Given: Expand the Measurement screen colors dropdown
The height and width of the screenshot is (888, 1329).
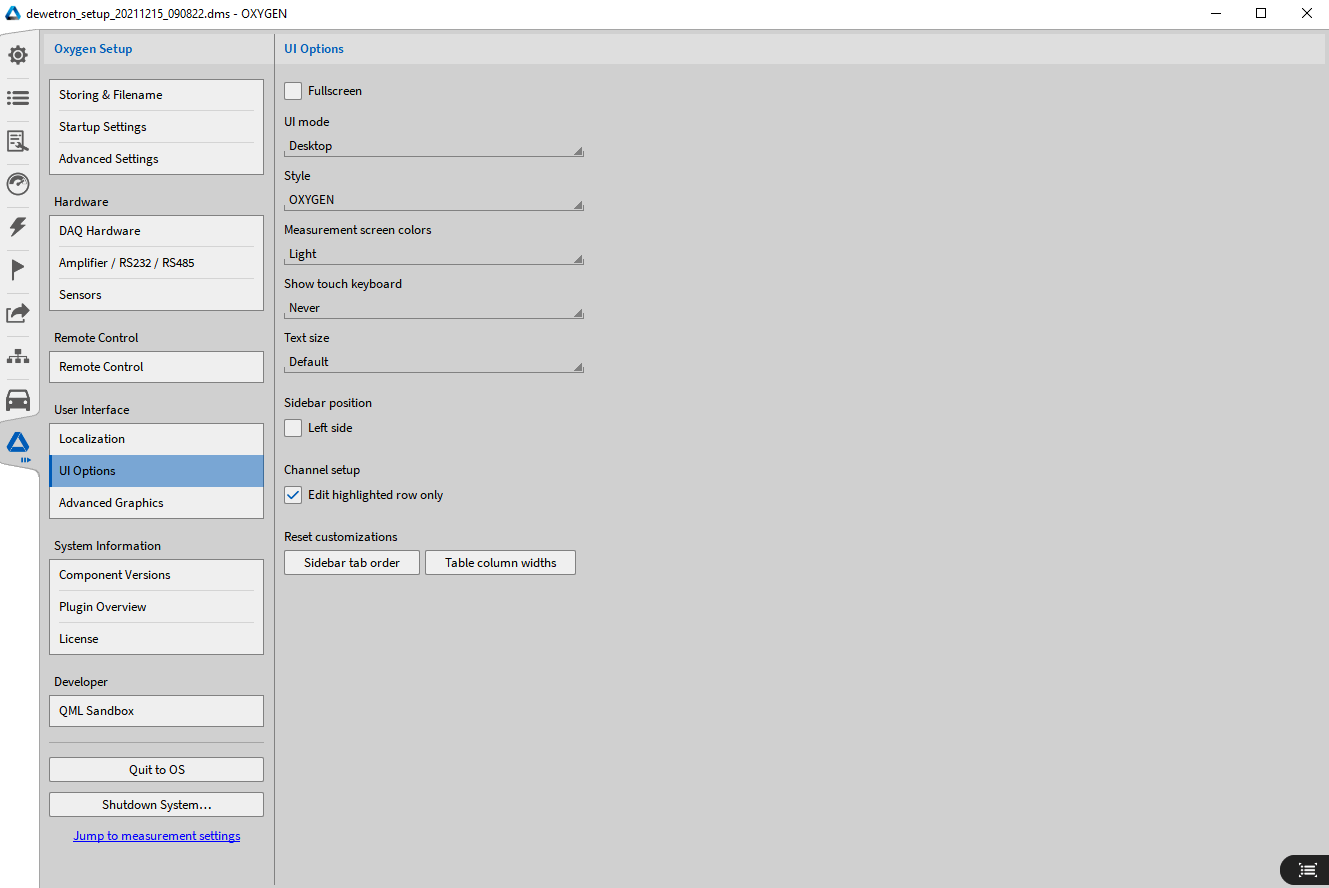Looking at the screenshot, I should 433,254.
